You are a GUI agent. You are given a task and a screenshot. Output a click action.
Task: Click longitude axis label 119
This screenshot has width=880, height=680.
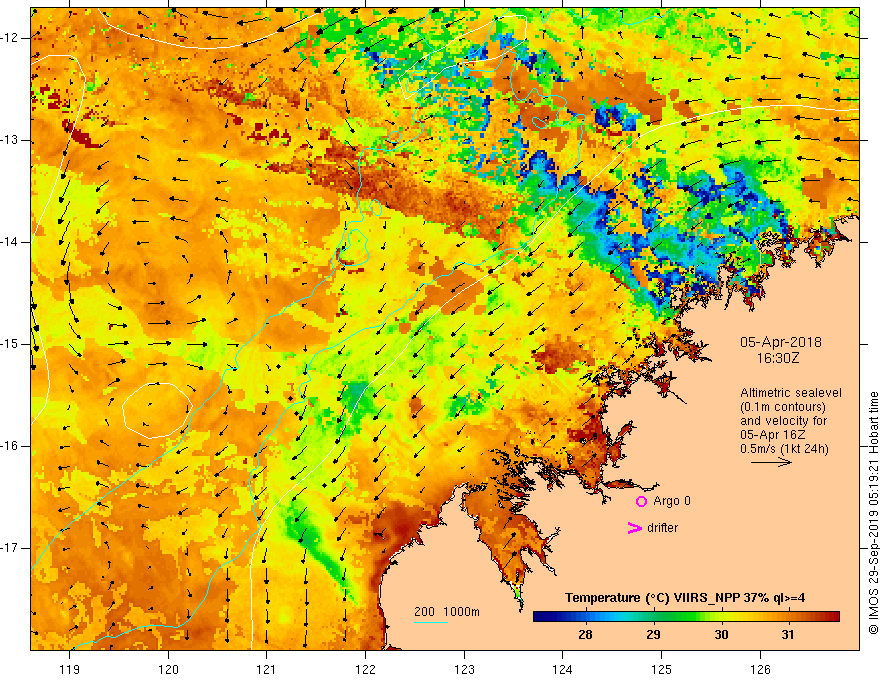[70, 669]
